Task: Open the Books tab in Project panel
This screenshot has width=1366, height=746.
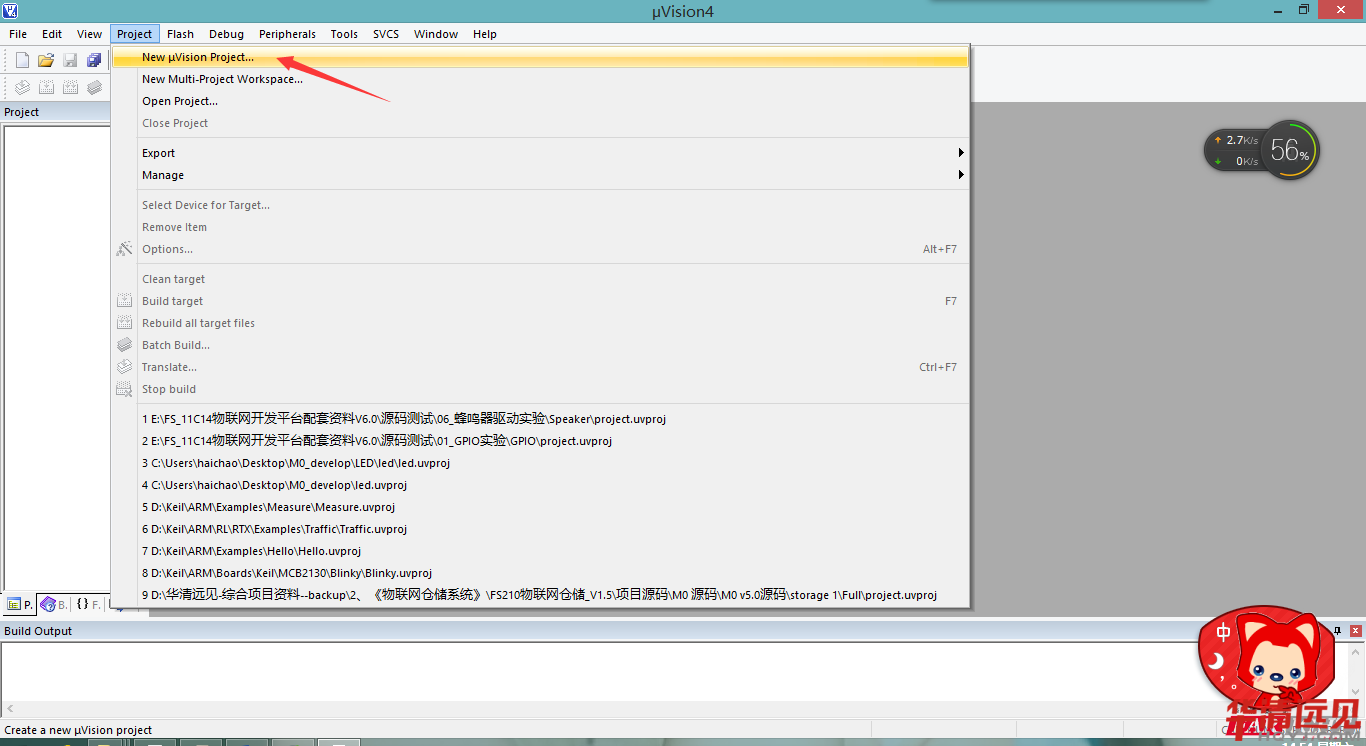Action: [54, 604]
